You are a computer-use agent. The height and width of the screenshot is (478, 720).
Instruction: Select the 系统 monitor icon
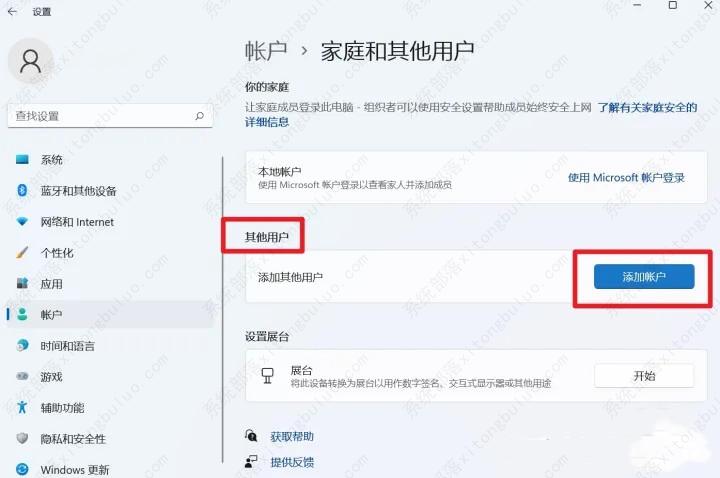[x=22, y=159]
